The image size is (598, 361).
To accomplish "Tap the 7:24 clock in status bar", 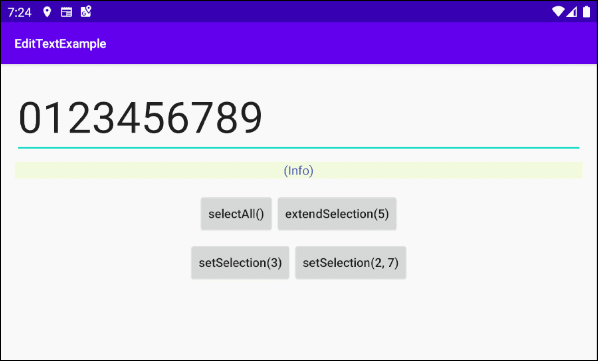I will (x=19, y=13).
